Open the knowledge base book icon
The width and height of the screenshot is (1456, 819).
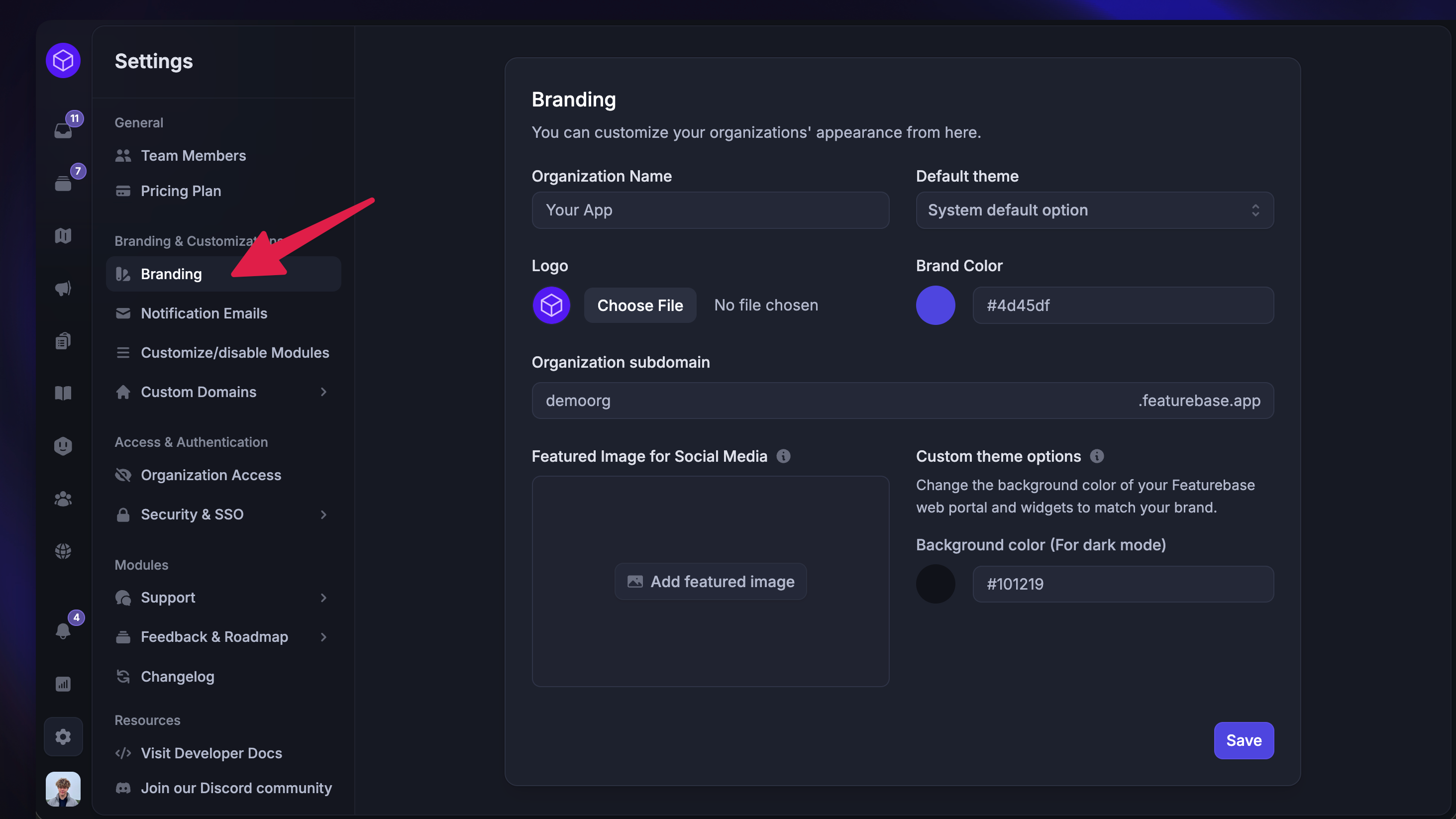coord(63,393)
